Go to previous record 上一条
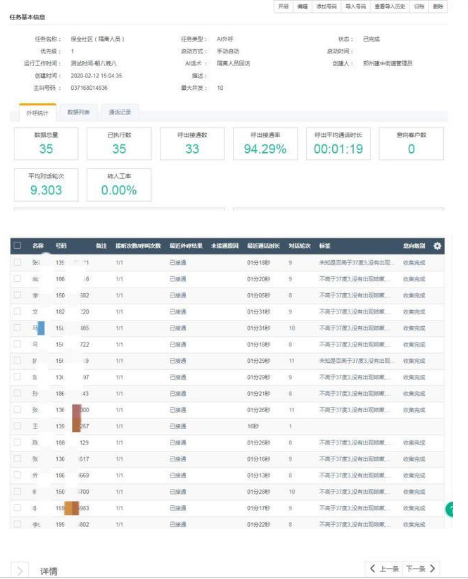This screenshot has width=468, height=579. point(385,568)
